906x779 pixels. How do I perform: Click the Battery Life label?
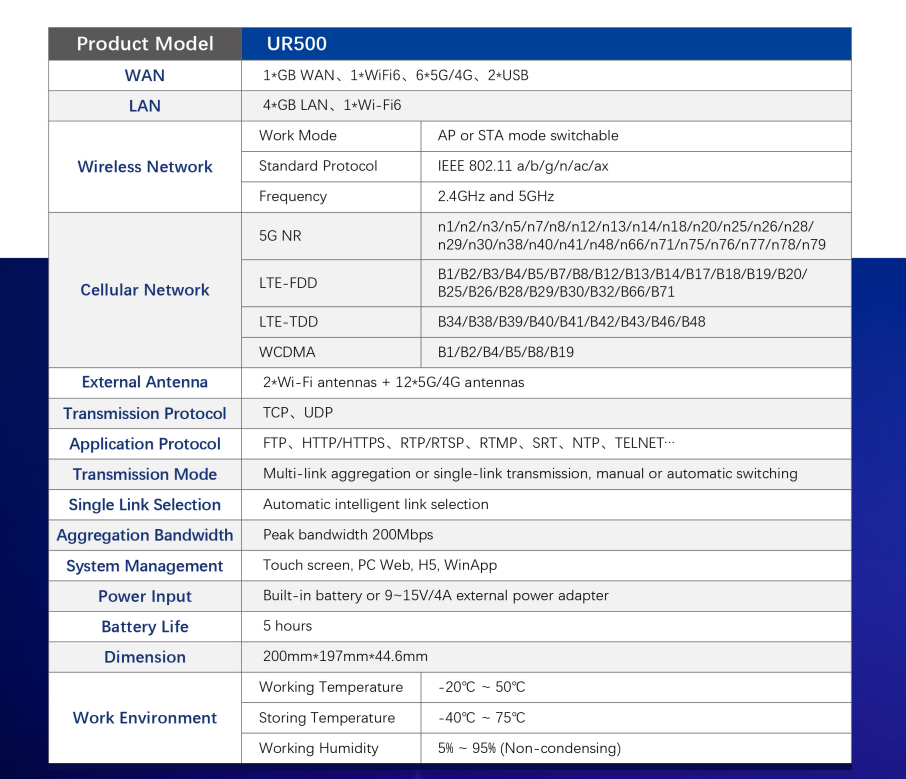(145, 627)
